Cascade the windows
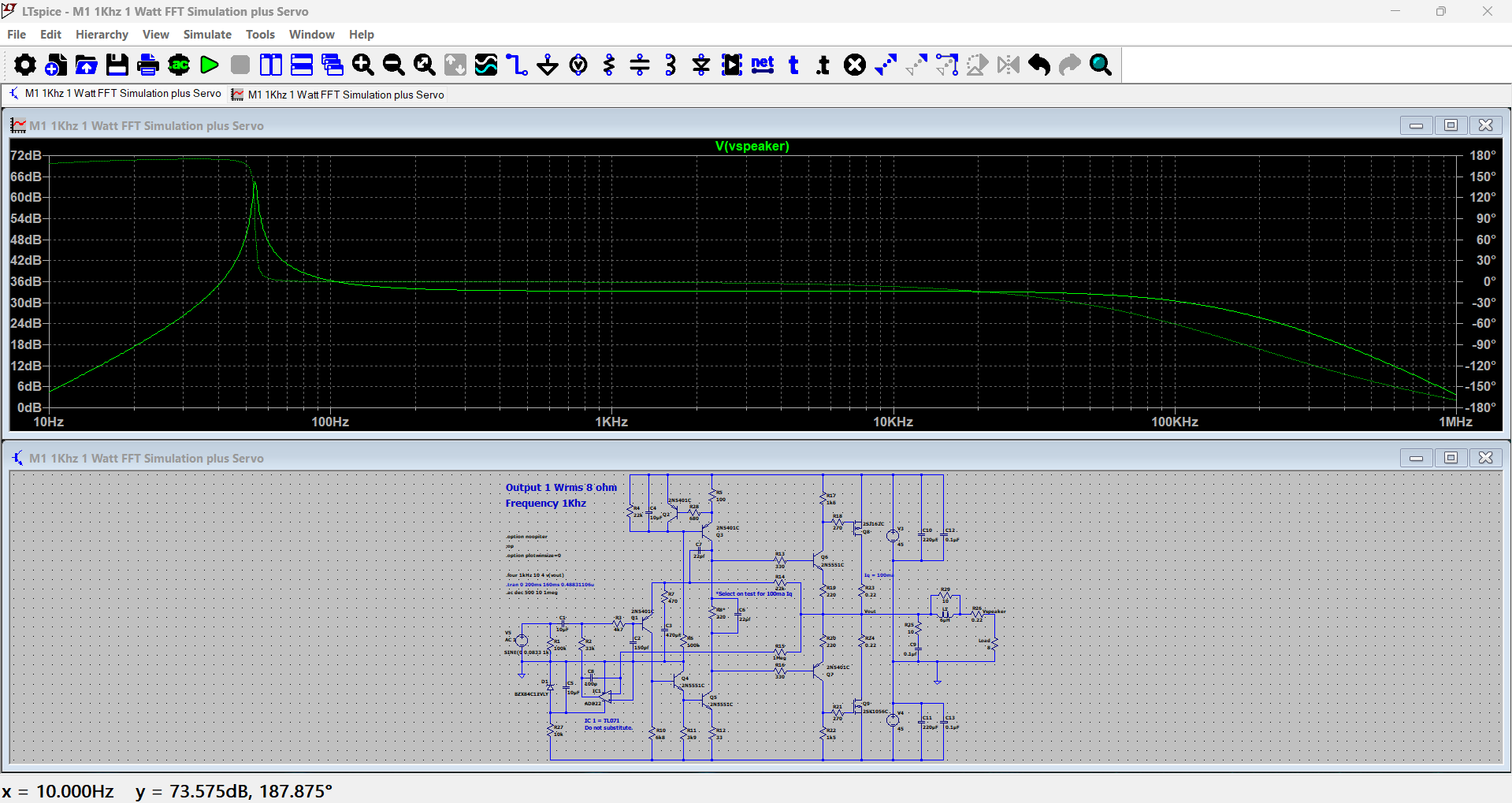The image size is (1512, 803). point(332,65)
